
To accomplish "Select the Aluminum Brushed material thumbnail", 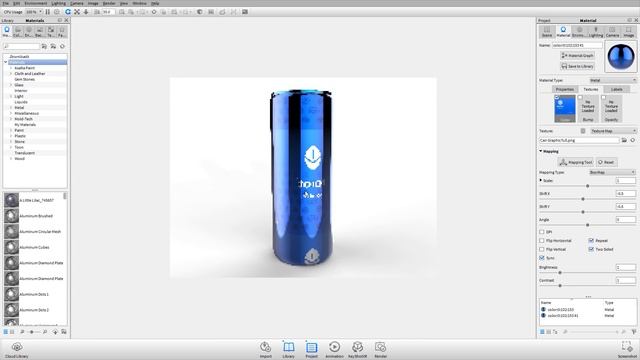I will (11, 216).
